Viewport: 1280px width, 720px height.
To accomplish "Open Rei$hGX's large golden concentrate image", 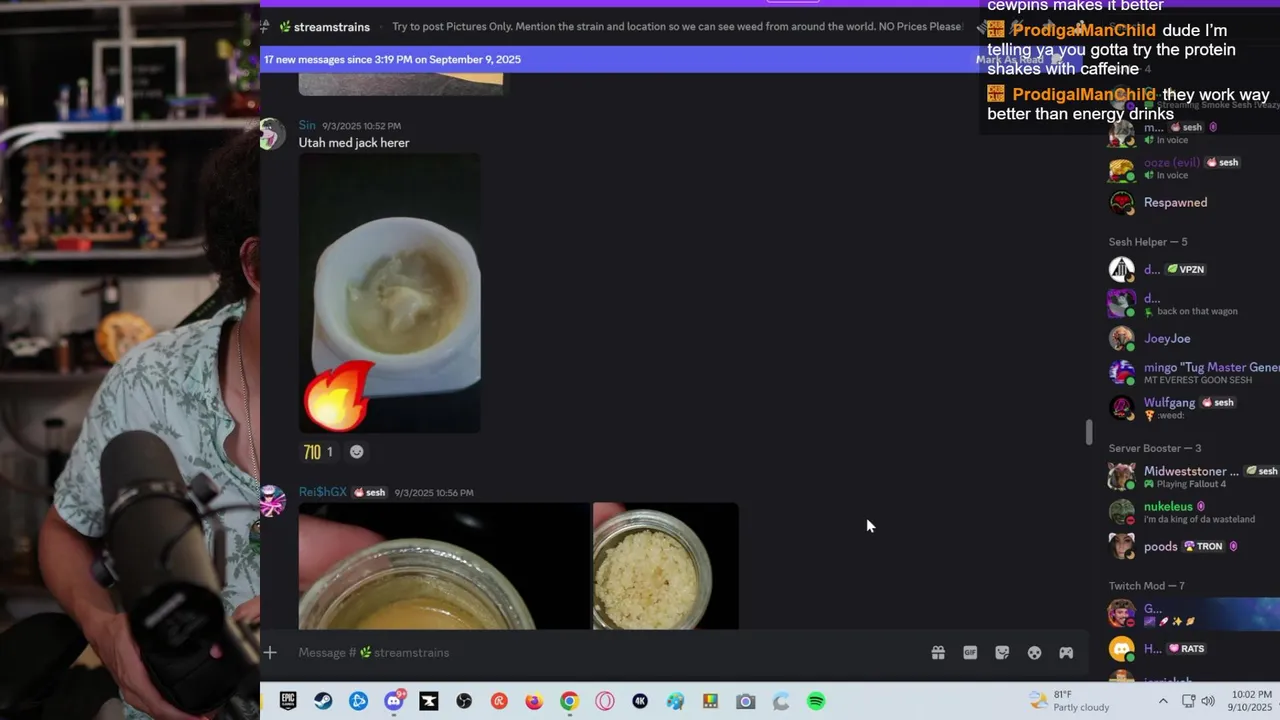I will [x=444, y=566].
